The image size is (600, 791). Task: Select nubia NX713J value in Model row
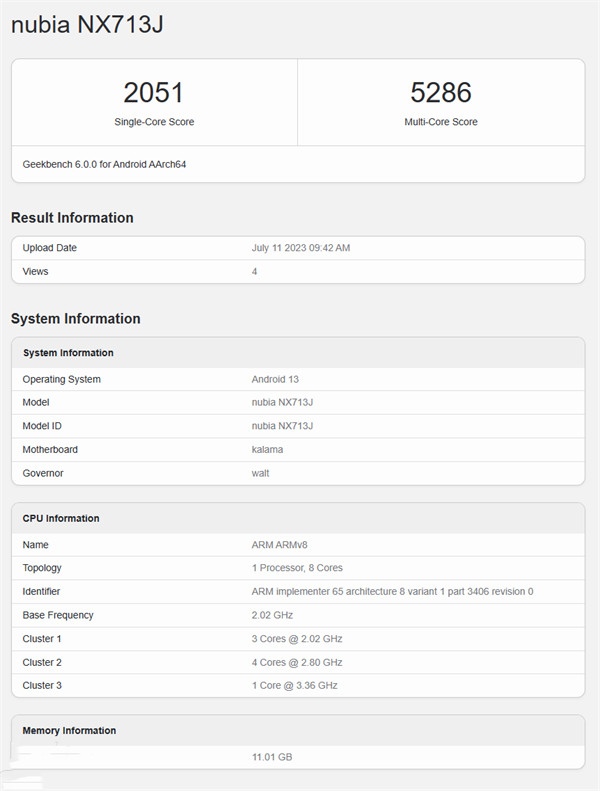coord(282,402)
